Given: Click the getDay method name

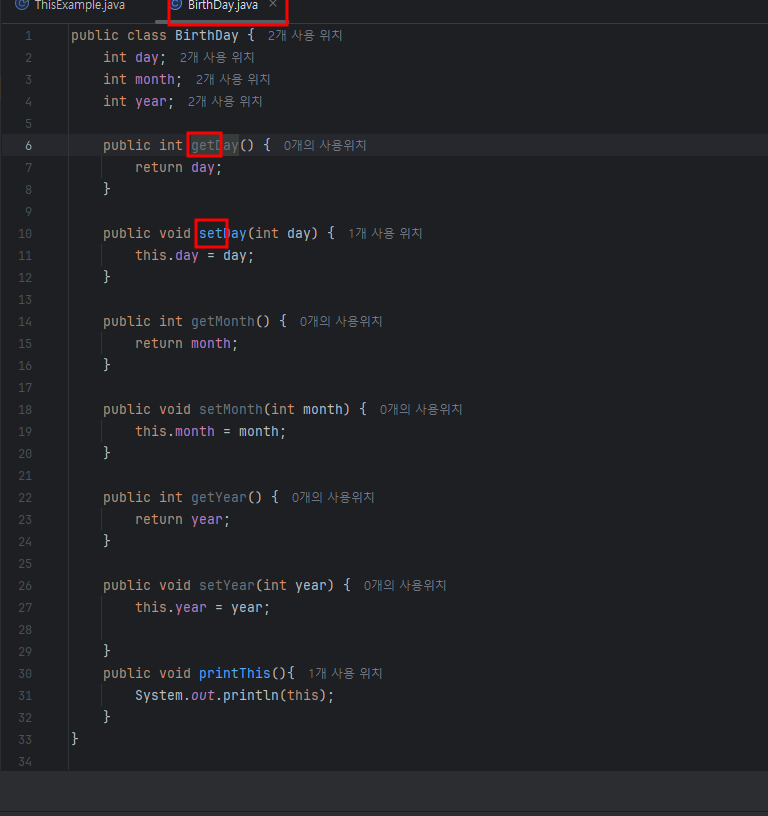Looking at the screenshot, I should pyautogui.click(x=215, y=145).
